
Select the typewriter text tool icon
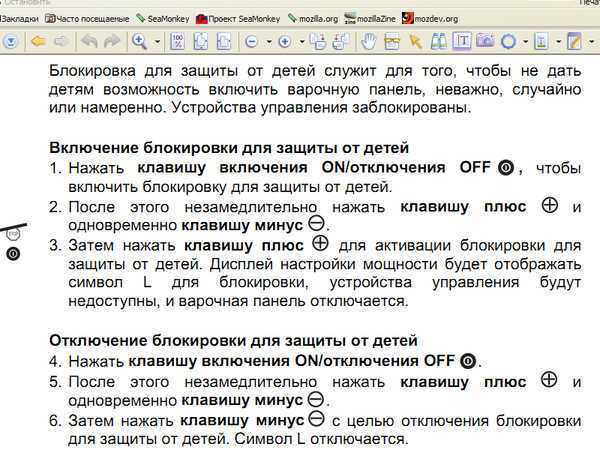[541, 41]
